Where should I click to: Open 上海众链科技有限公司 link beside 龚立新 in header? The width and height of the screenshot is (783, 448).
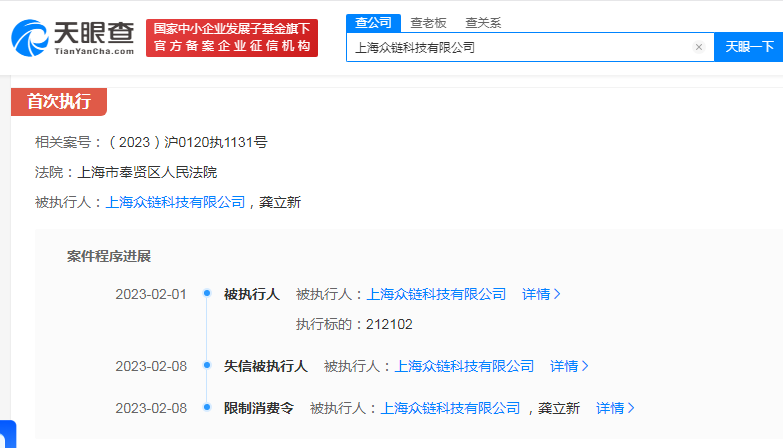click(x=175, y=202)
